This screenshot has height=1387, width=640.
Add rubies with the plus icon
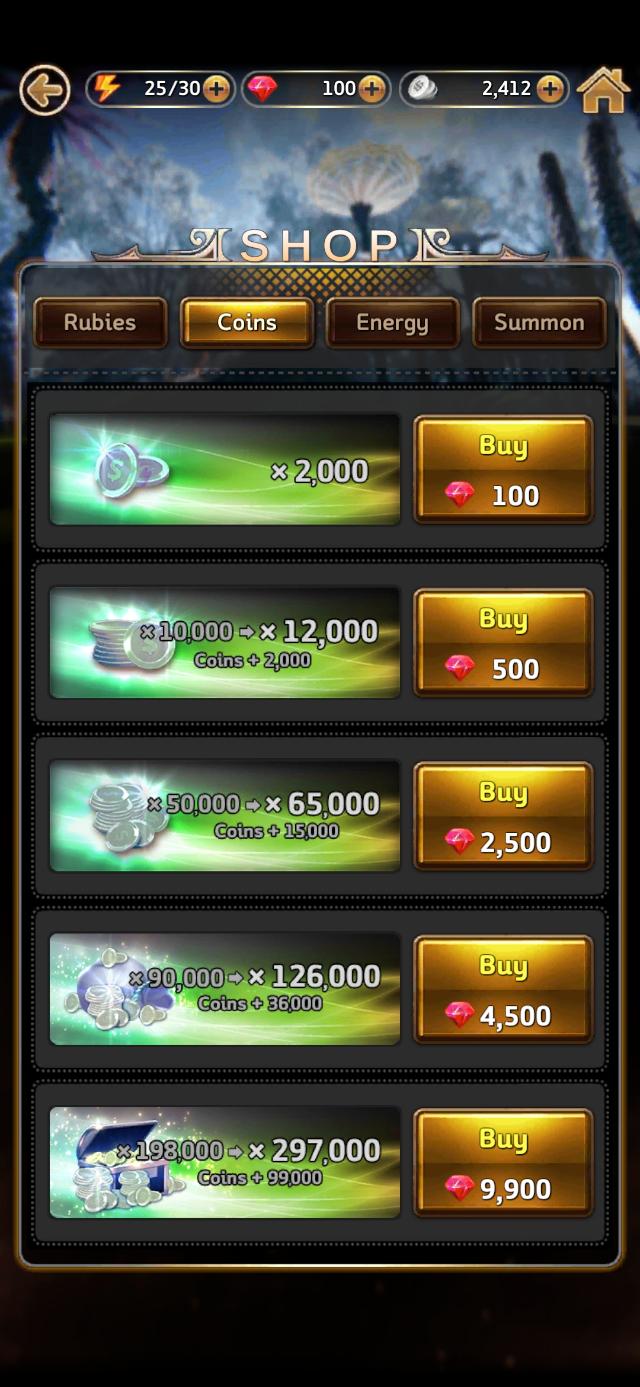point(371,89)
